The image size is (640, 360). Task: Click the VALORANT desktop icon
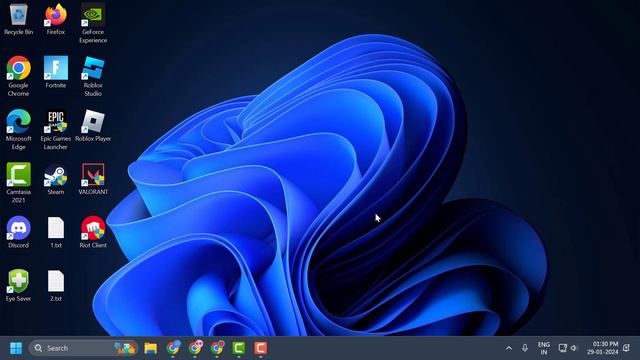coord(93,179)
